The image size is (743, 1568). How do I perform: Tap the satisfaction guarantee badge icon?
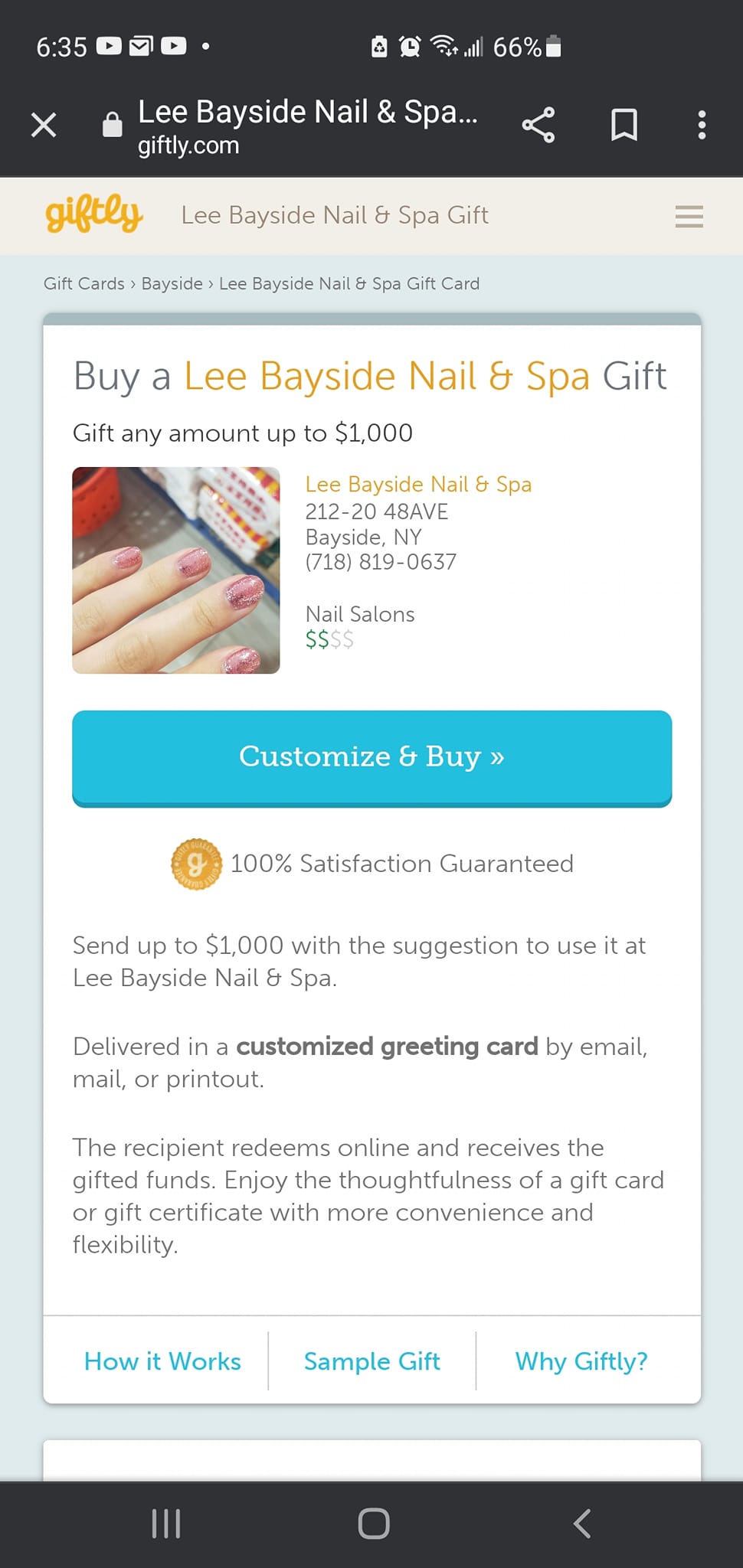click(x=196, y=864)
